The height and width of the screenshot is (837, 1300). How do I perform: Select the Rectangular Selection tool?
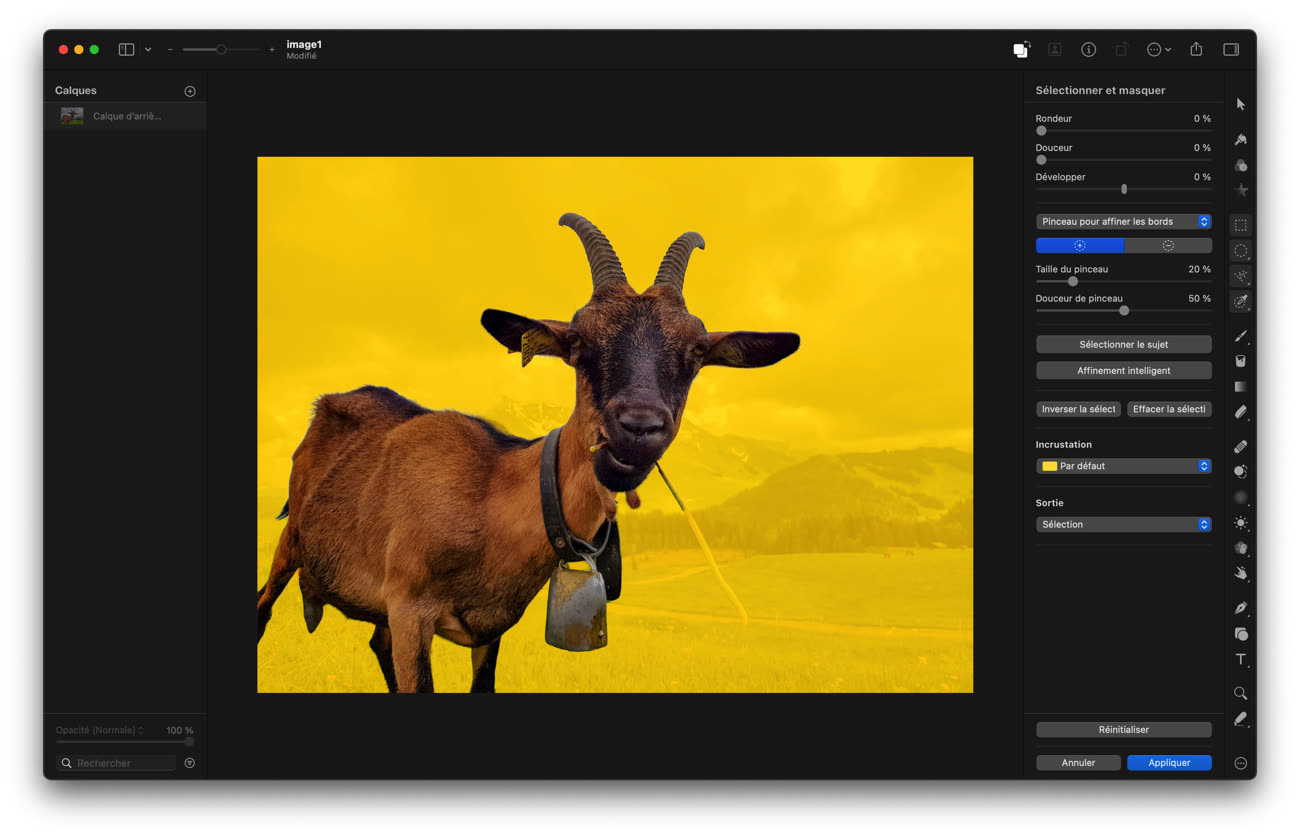coord(1240,225)
